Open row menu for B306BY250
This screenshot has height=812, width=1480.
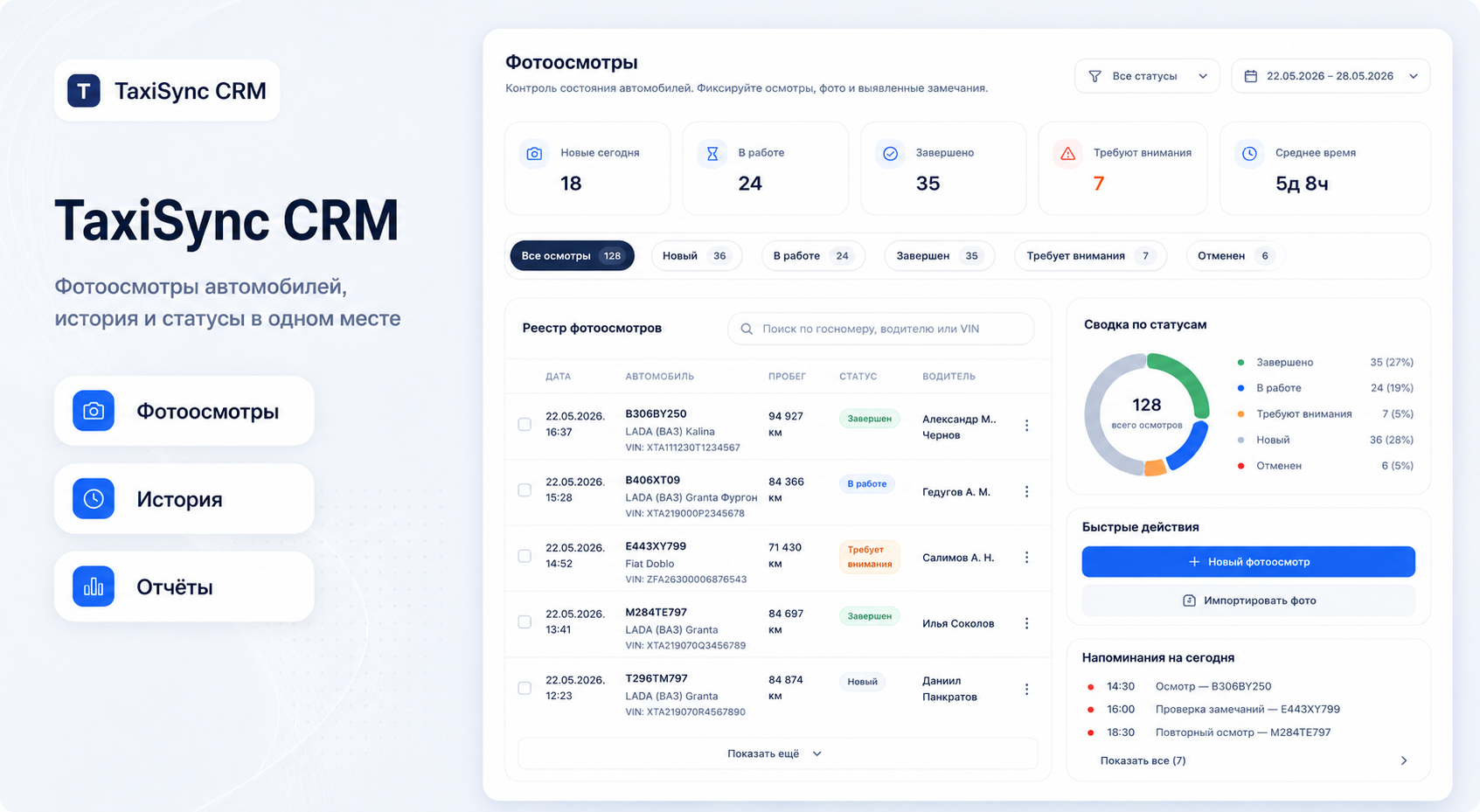(x=1026, y=425)
